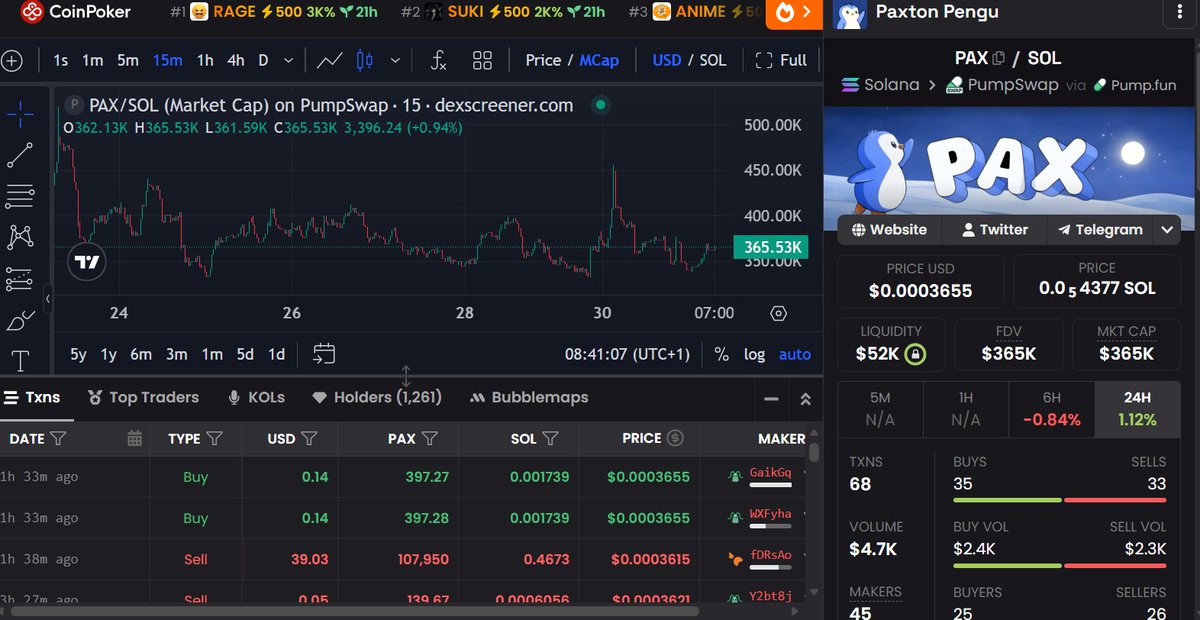Copy the PAX token address
Viewport: 1200px width, 620px height.
[x=998, y=59]
